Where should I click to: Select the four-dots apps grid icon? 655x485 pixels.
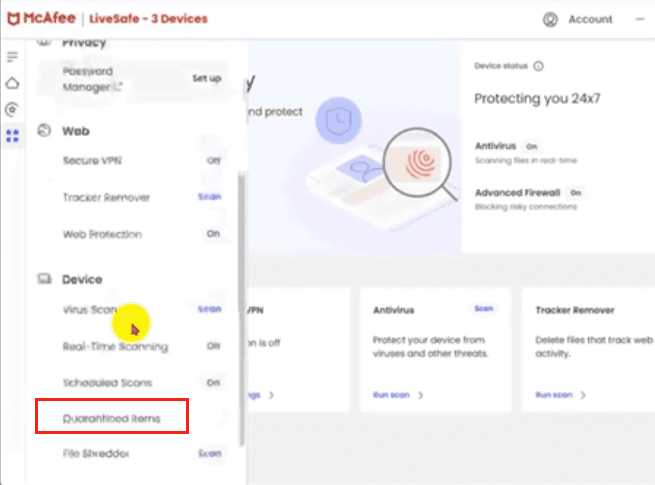(13, 136)
